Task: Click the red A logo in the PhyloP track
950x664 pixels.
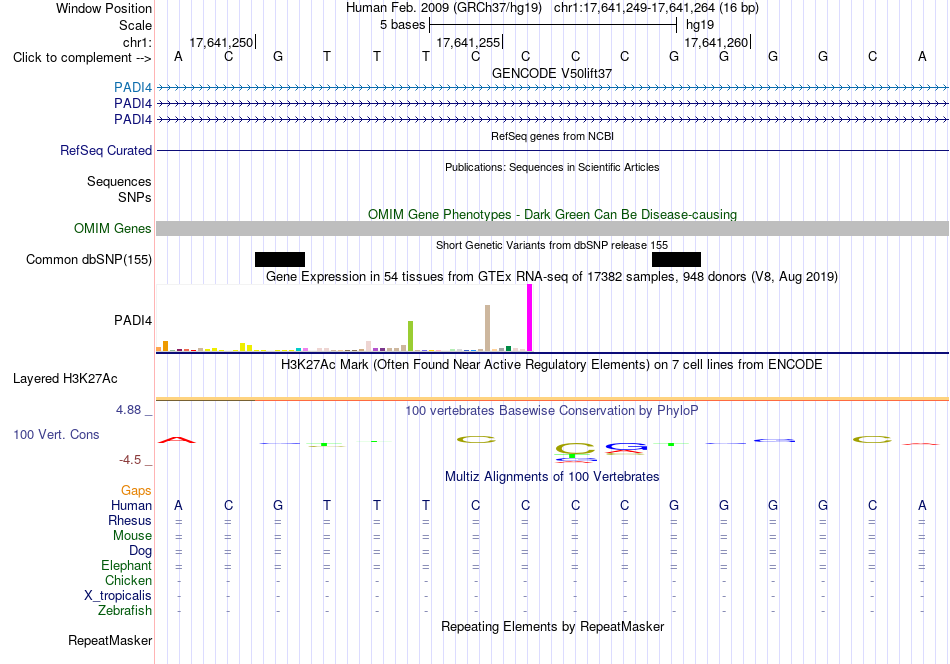Action: coord(177,440)
